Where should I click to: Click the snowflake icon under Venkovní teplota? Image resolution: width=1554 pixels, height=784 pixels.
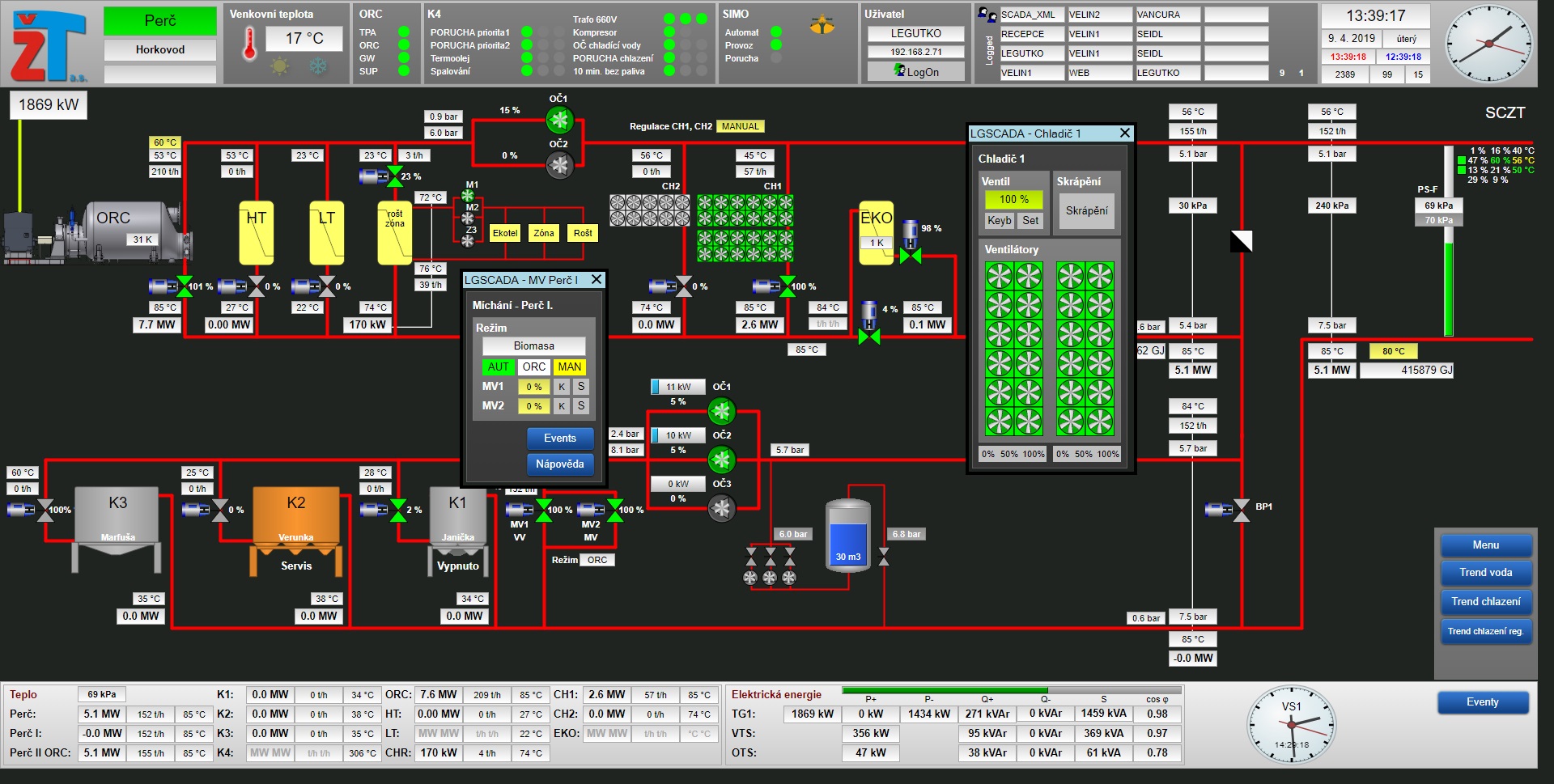point(318,66)
